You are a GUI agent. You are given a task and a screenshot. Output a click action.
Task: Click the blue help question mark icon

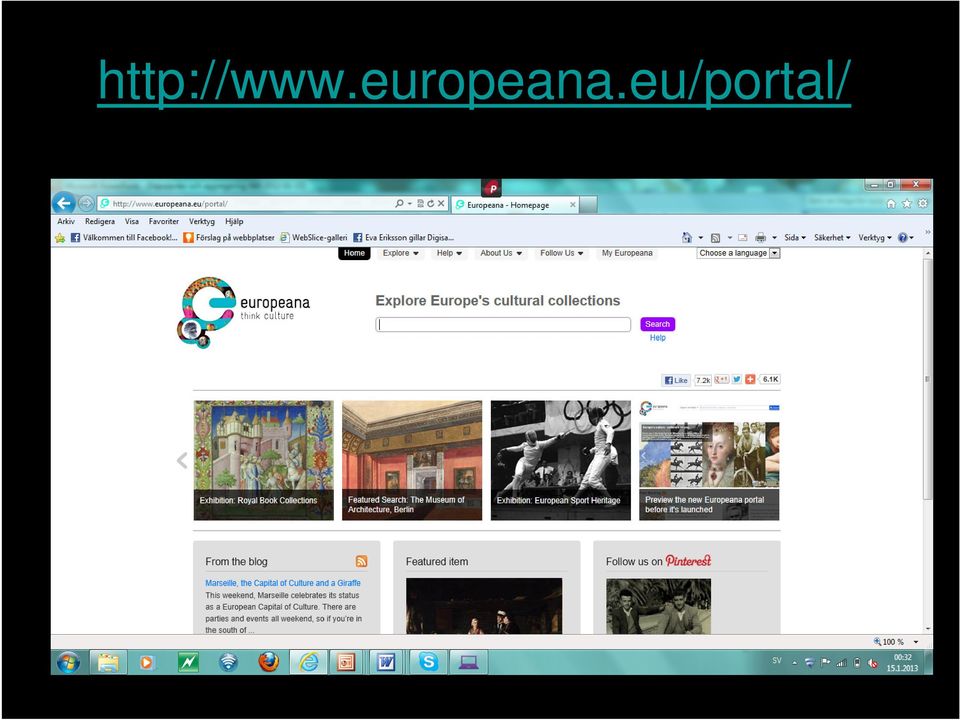tap(902, 238)
